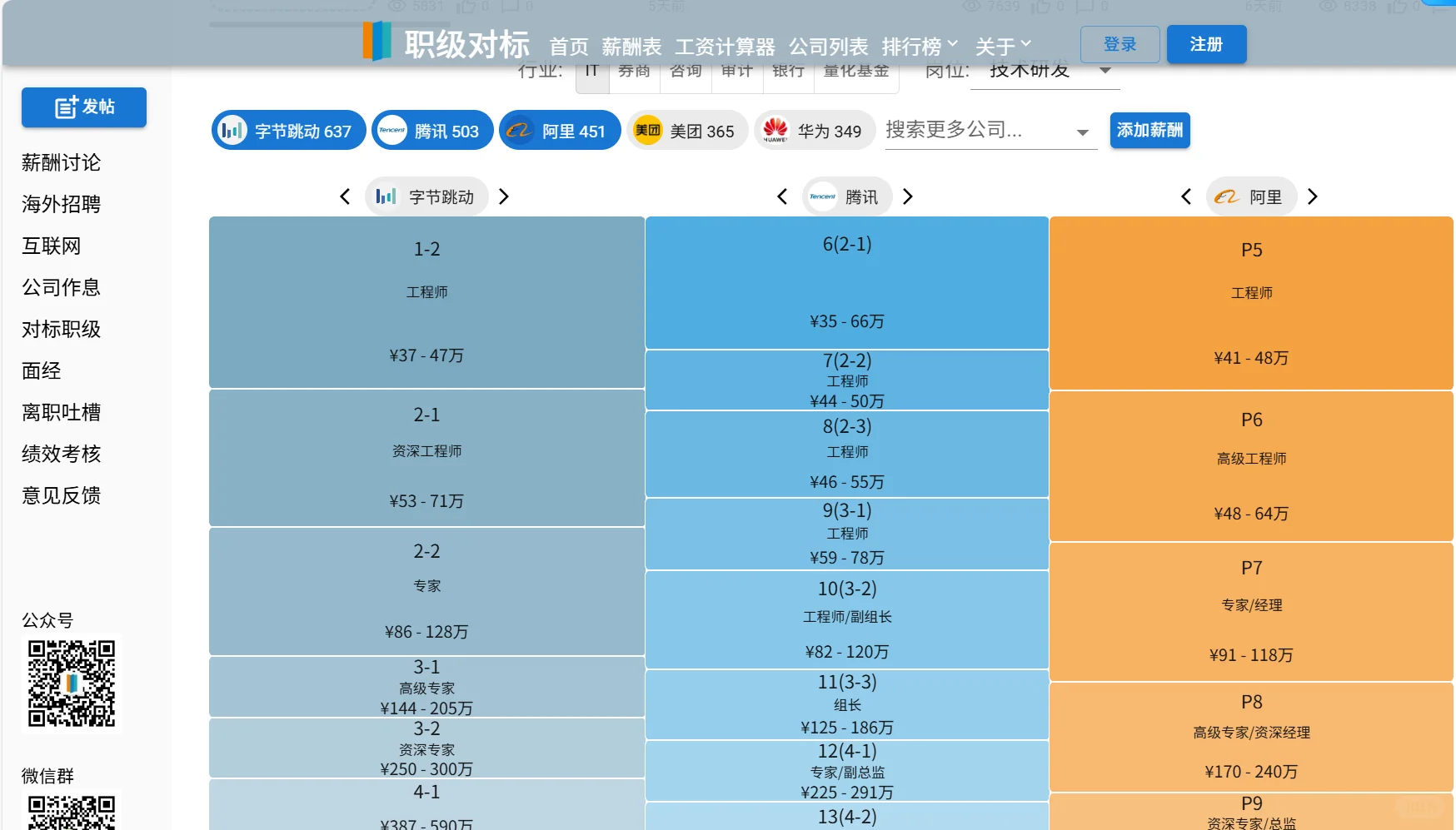The width and height of the screenshot is (1456, 830).
Task: Open 互联网 in the sidebar
Action: tap(51, 246)
